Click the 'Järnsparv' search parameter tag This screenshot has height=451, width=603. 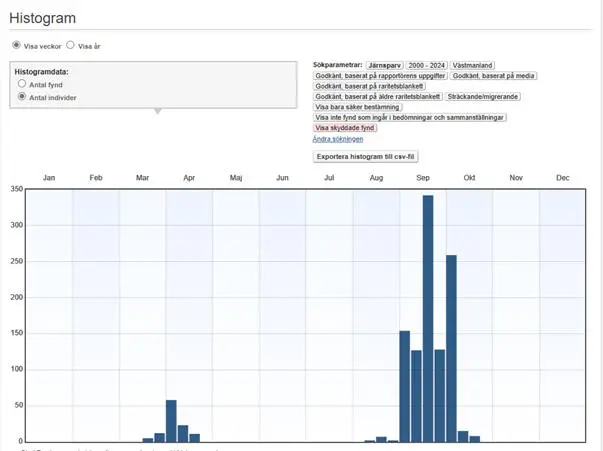pyautogui.click(x=384, y=65)
